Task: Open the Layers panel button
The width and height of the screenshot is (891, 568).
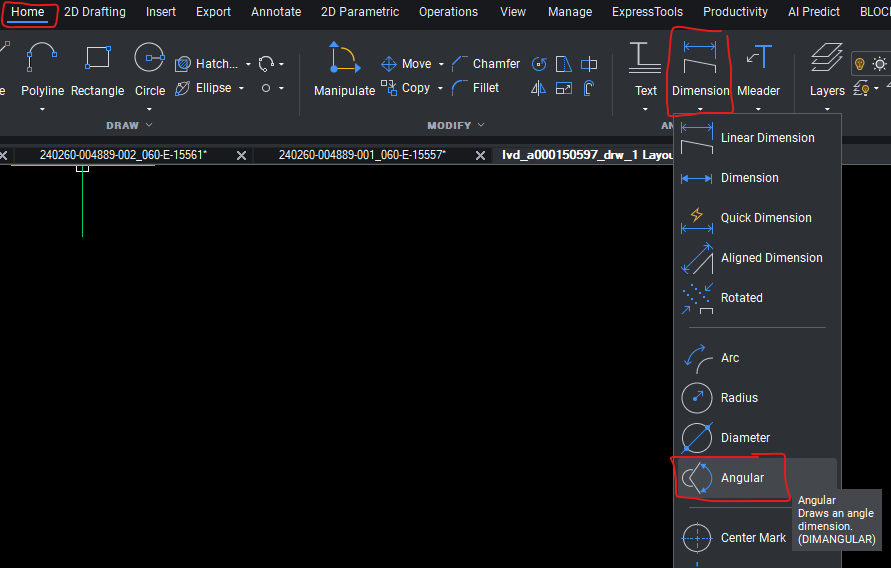Action: (x=827, y=69)
